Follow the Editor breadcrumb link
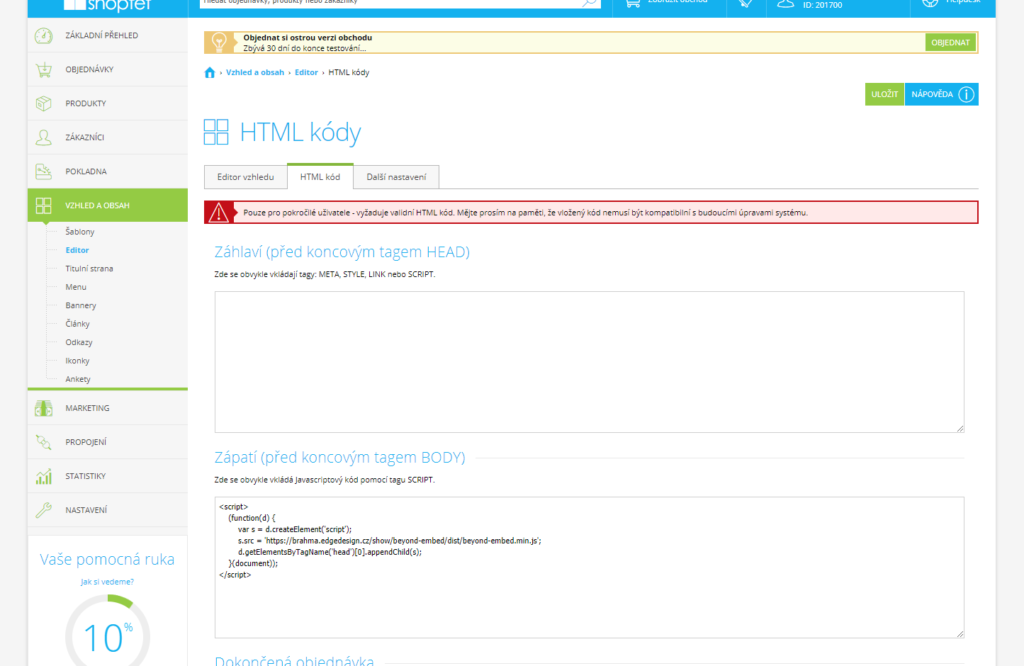The height and width of the screenshot is (666, 1024). point(306,72)
